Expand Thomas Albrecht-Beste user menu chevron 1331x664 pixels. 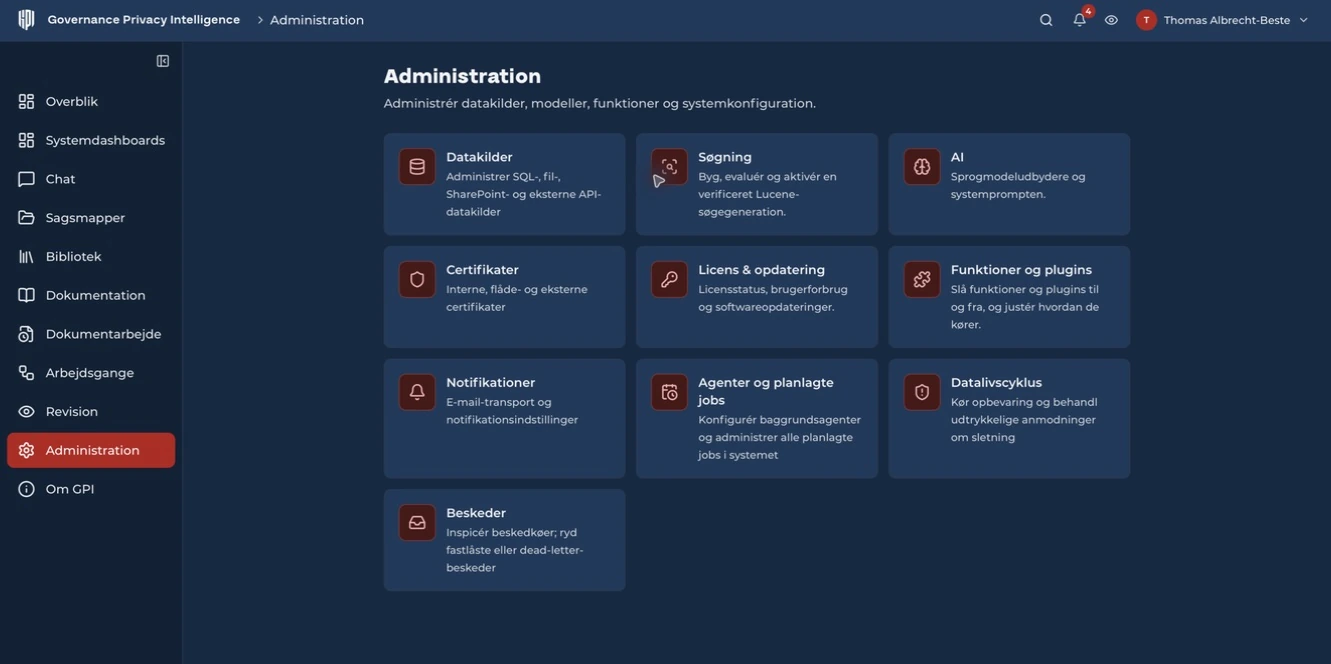tap(1303, 20)
